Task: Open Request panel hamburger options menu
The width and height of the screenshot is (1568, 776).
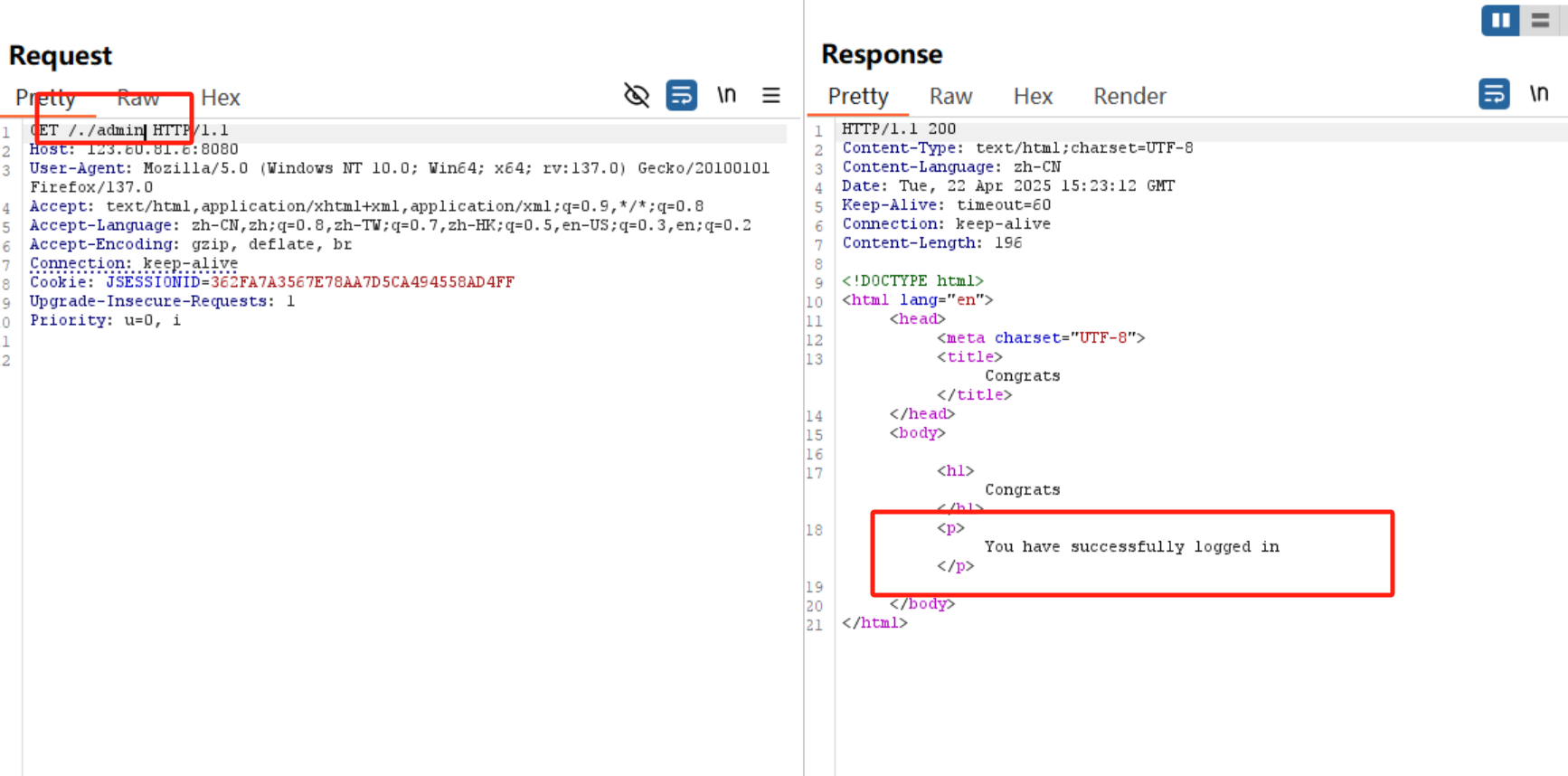Action: [x=770, y=95]
